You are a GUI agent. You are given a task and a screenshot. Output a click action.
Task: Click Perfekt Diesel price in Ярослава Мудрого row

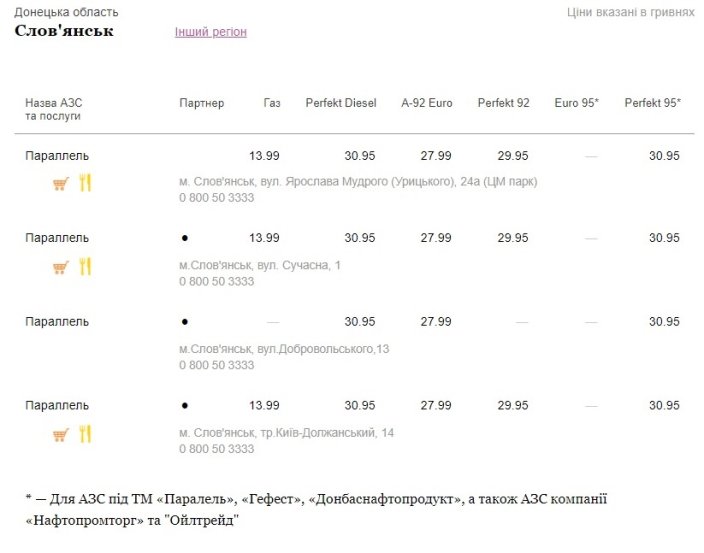(x=360, y=156)
